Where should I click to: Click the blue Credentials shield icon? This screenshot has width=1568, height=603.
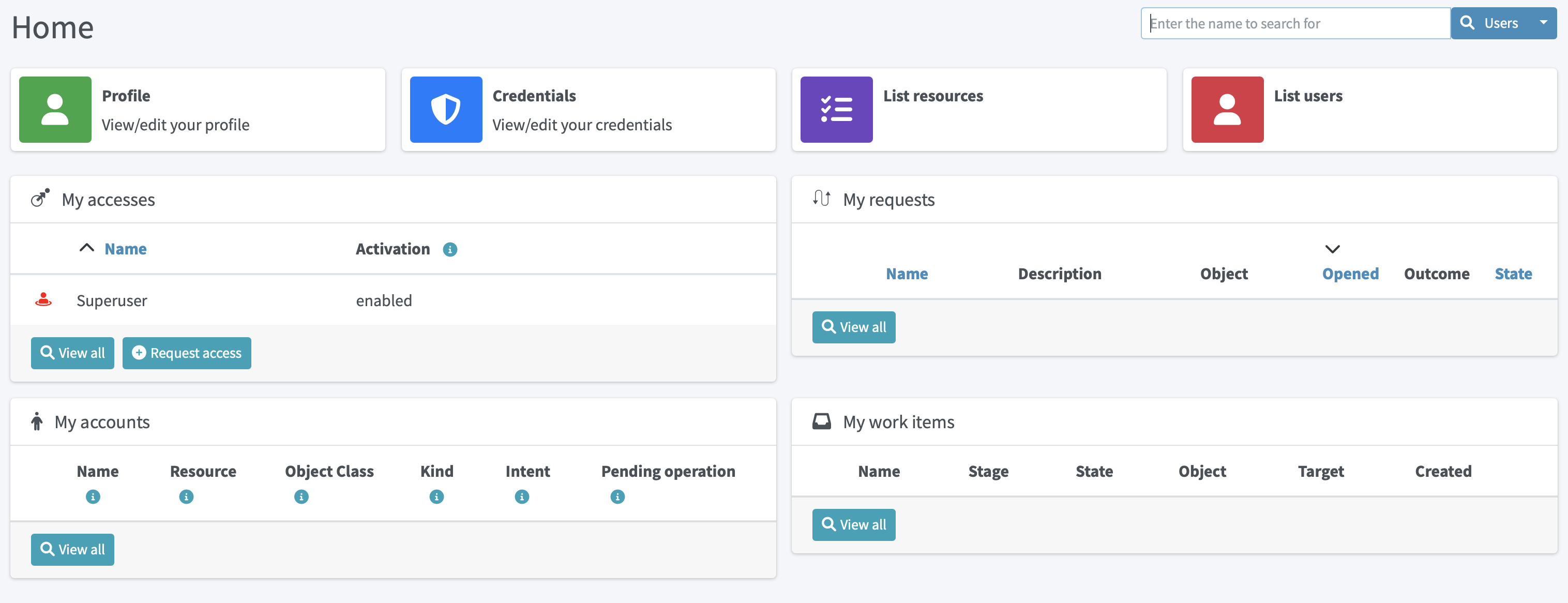tap(446, 110)
